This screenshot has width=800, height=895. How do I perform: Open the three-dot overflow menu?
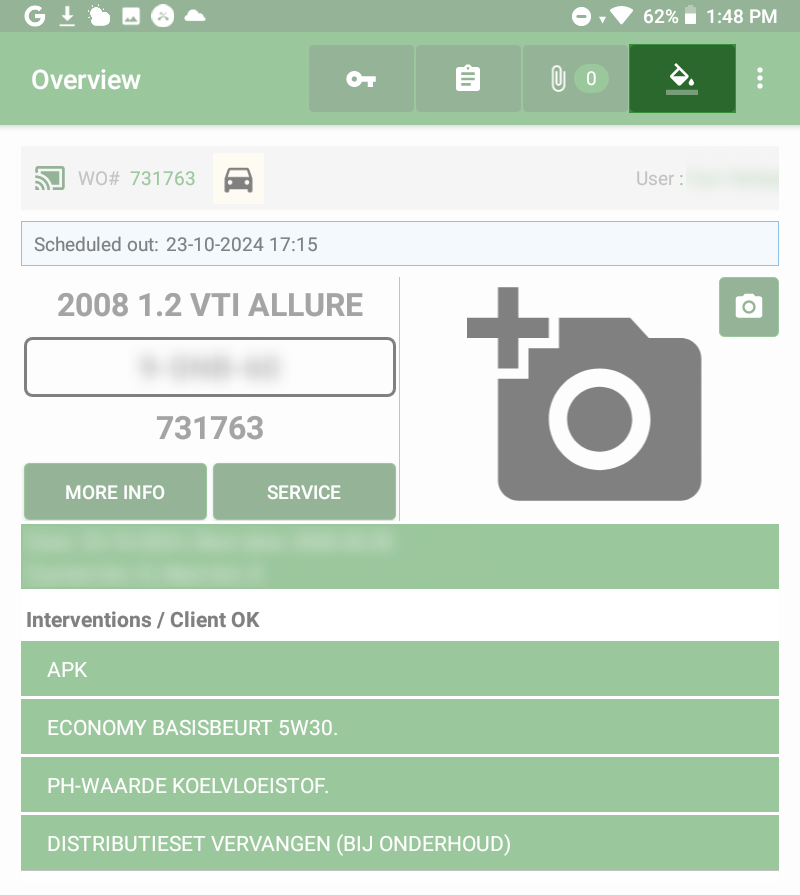coord(761,79)
